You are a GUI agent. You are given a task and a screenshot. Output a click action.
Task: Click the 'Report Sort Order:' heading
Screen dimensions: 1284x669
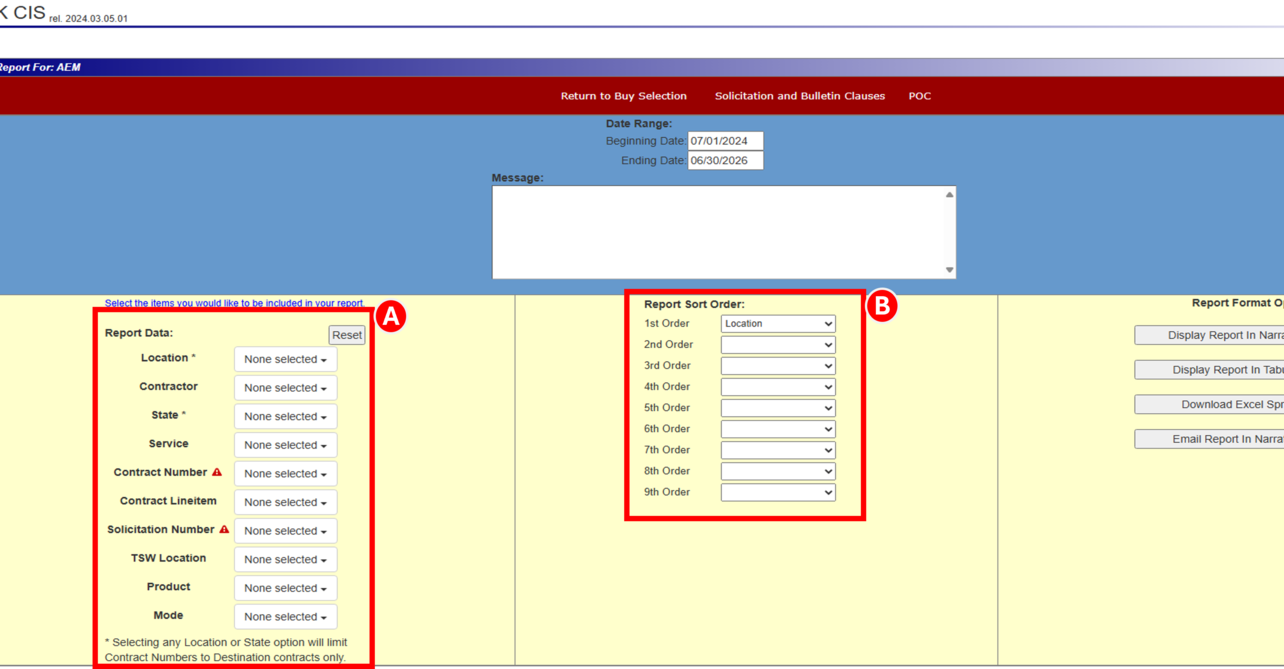pyautogui.click(x=694, y=304)
